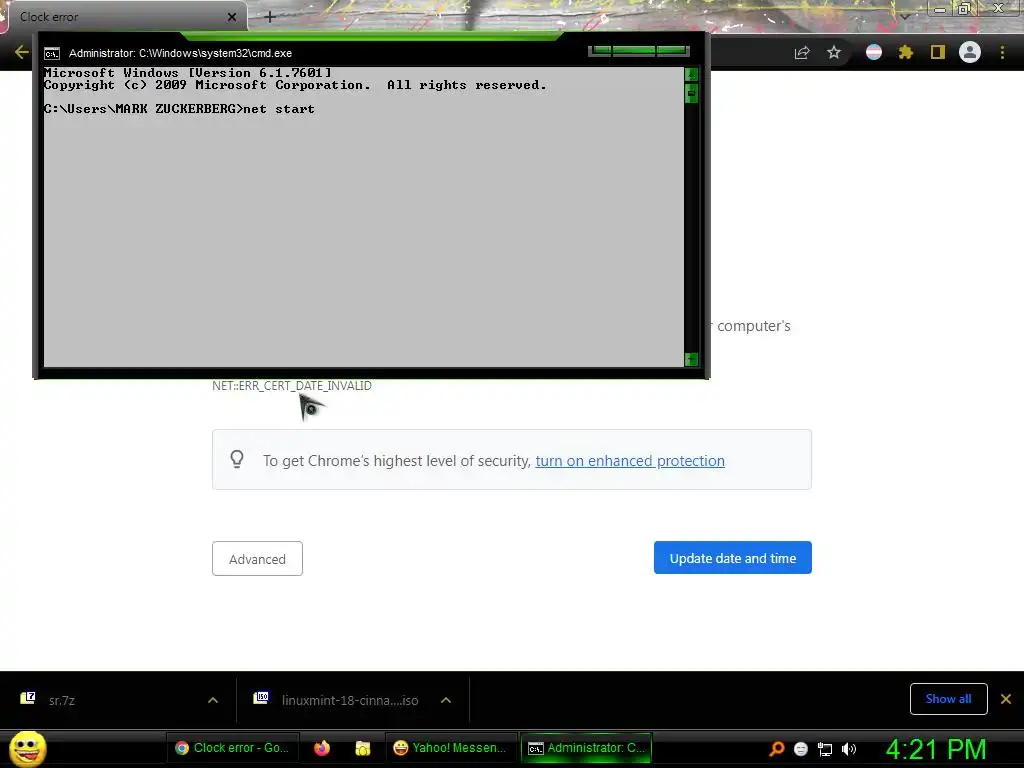The height and width of the screenshot is (768, 1024).
Task: Open the Chrome profile avatar
Action: (x=970, y=52)
